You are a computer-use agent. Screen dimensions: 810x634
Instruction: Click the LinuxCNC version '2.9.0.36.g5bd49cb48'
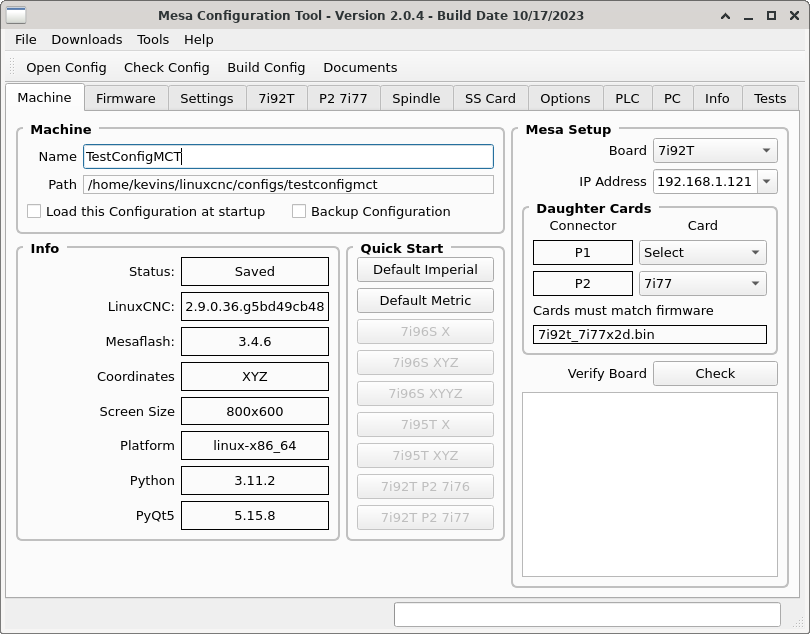point(255,306)
